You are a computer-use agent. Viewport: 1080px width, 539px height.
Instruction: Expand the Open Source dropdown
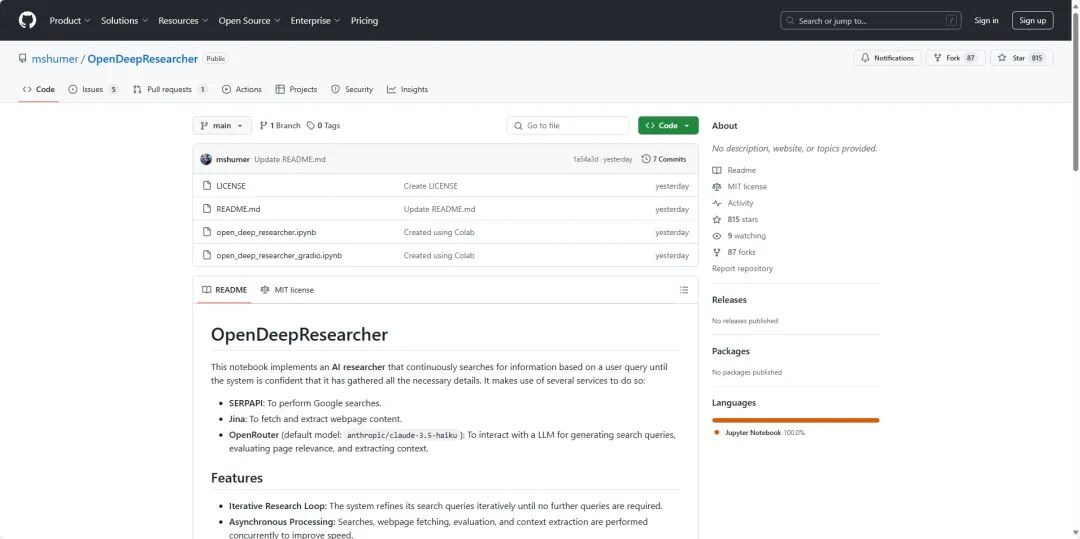tap(249, 21)
